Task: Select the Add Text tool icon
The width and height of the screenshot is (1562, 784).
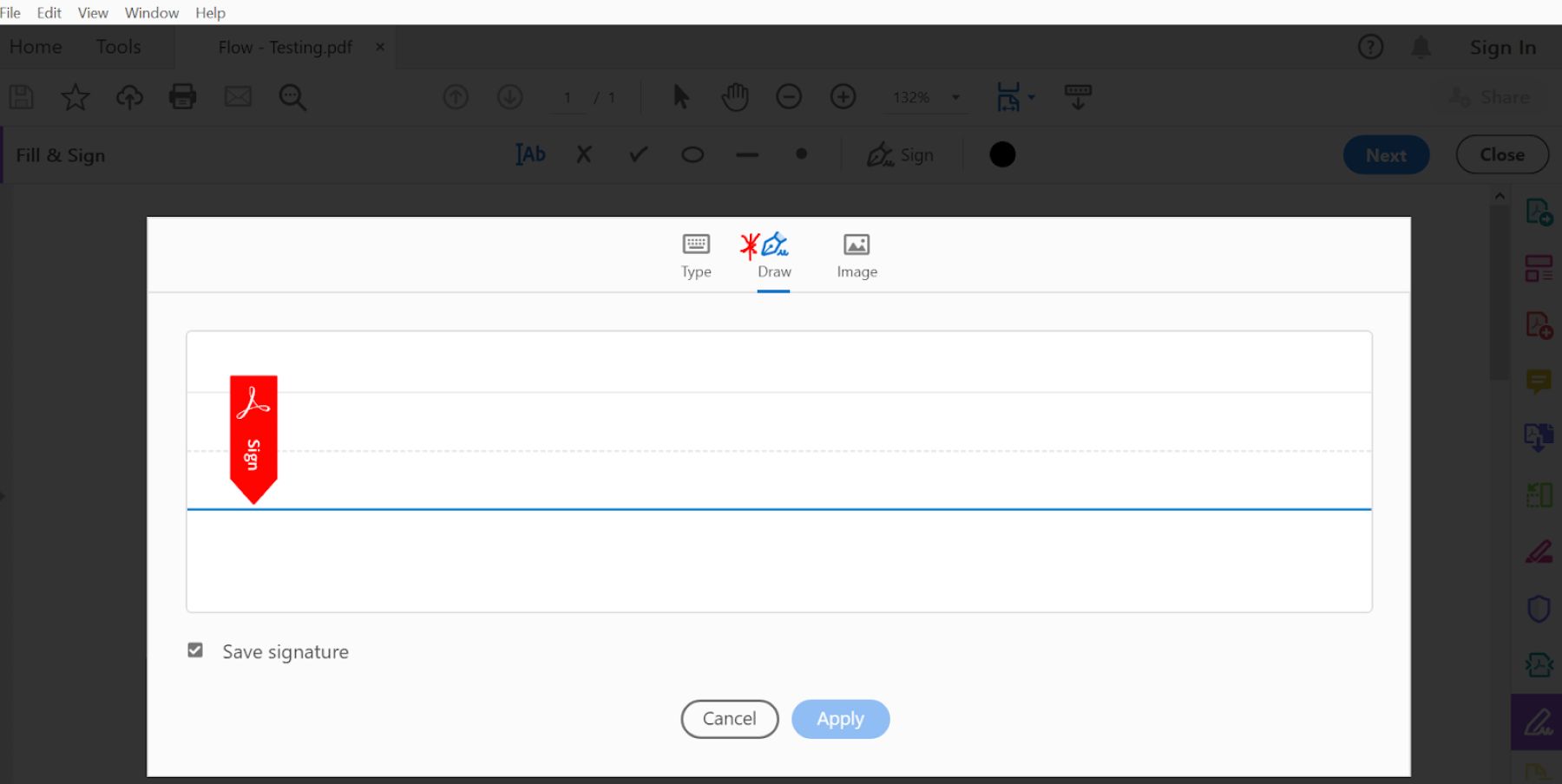Action: pyautogui.click(x=531, y=154)
